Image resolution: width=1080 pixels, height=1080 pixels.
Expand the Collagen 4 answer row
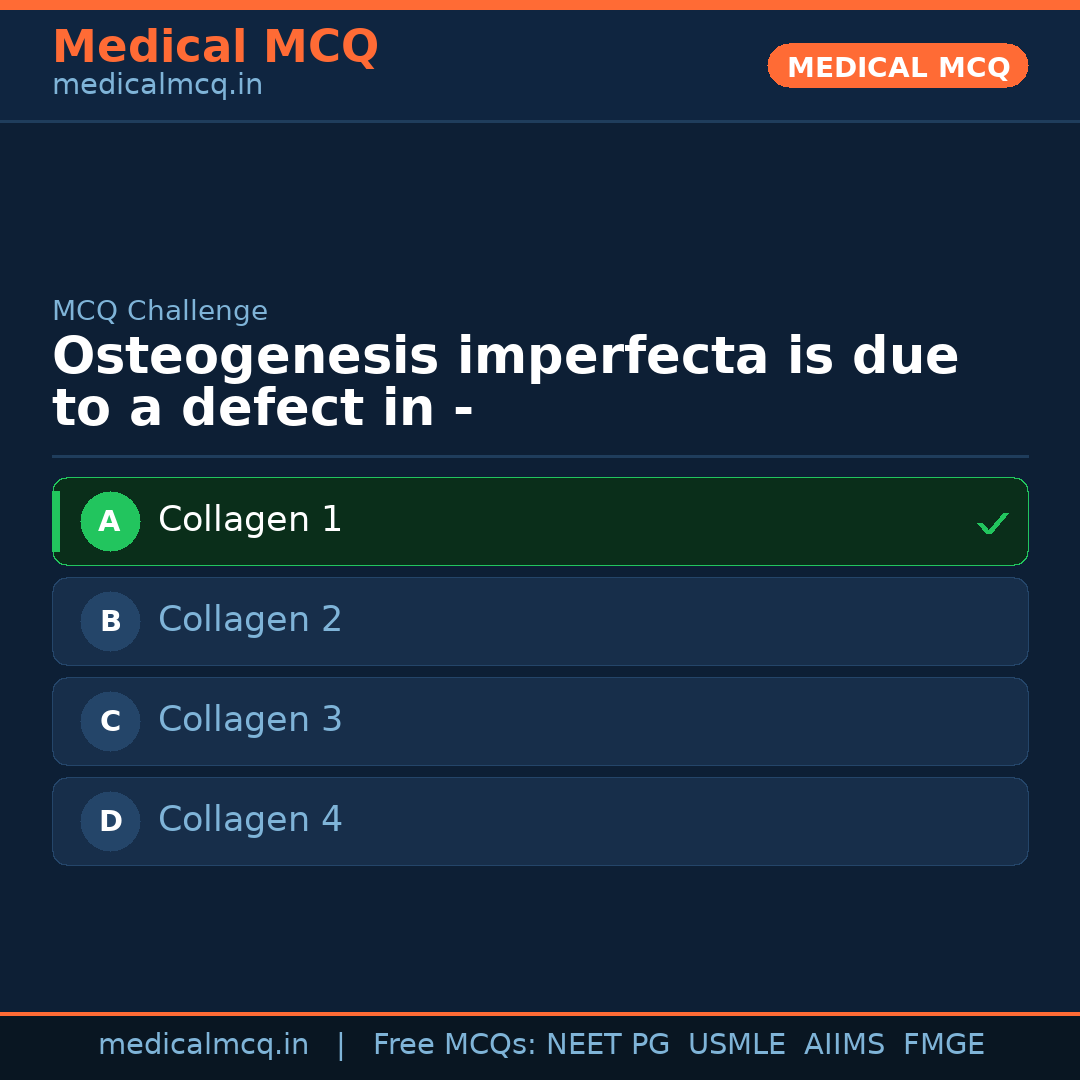540,821
